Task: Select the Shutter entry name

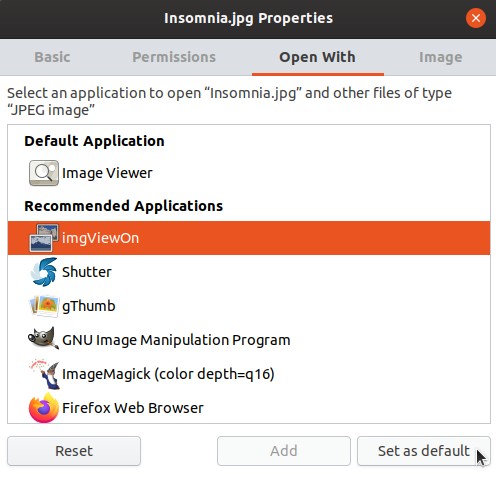Action: (87, 272)
